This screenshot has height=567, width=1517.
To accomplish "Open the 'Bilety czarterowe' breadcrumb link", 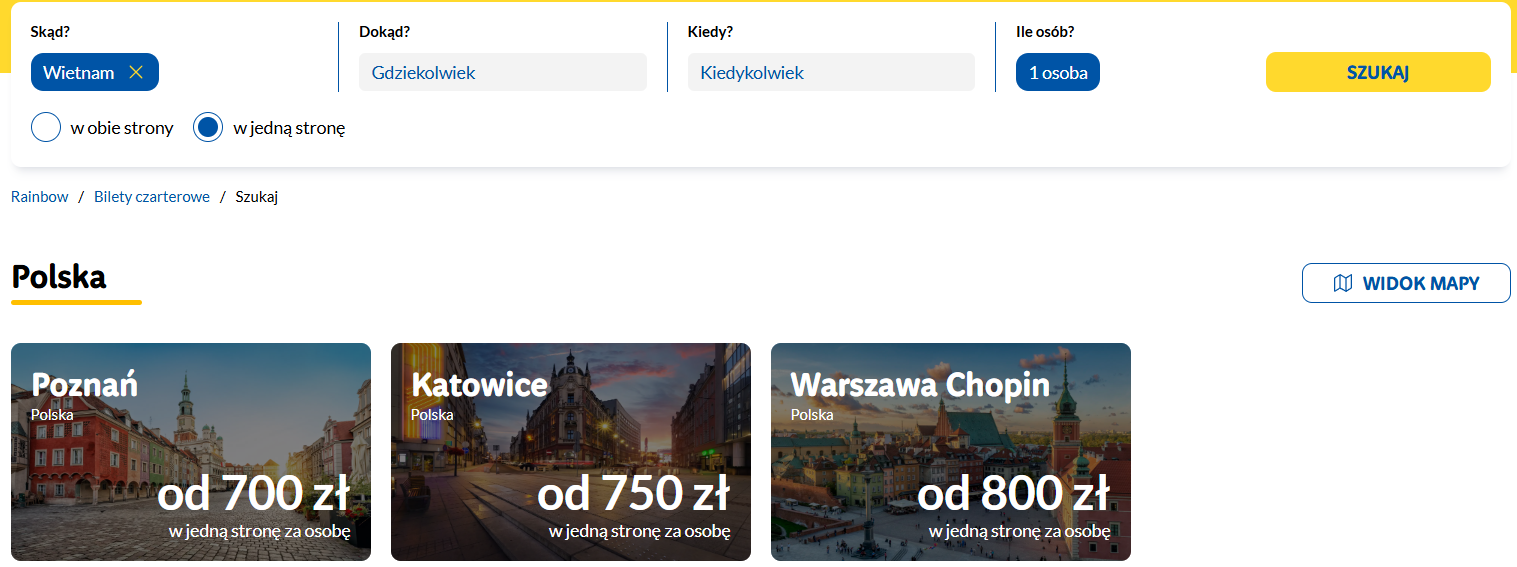I will click(x=152, y=197).
